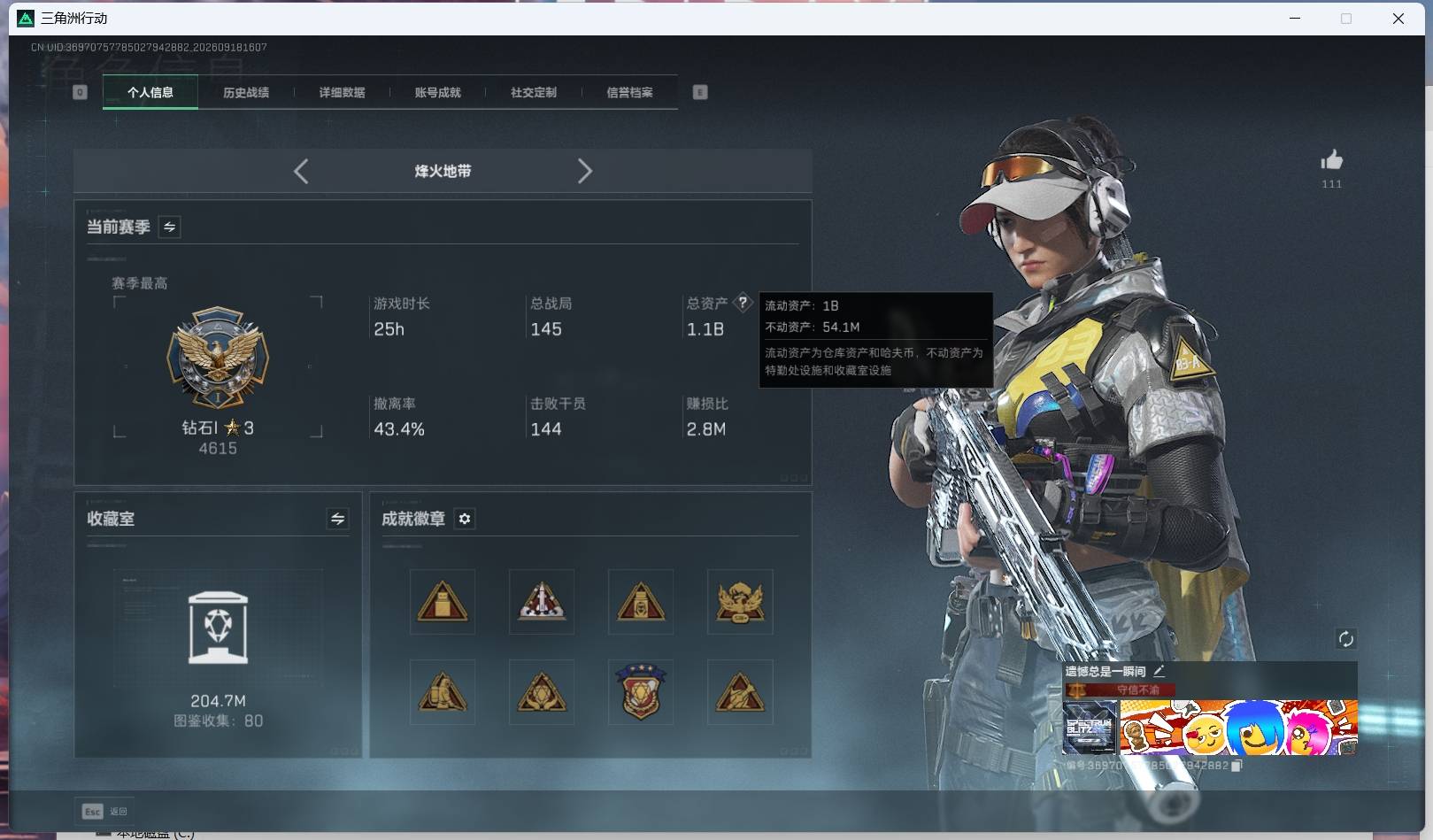View the 信誉档案 tab
1433x840 pixels.
point(629,92)
